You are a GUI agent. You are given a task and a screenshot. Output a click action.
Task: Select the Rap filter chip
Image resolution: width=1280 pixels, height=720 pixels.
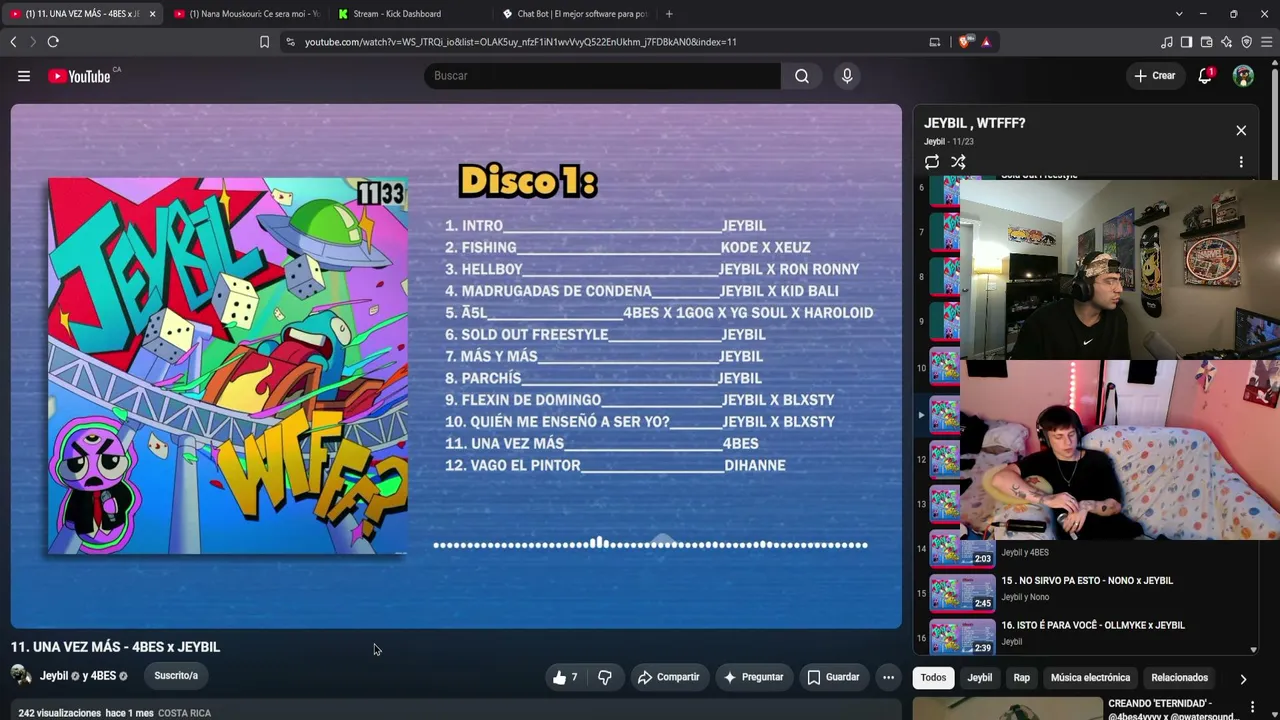(1021, 678)
